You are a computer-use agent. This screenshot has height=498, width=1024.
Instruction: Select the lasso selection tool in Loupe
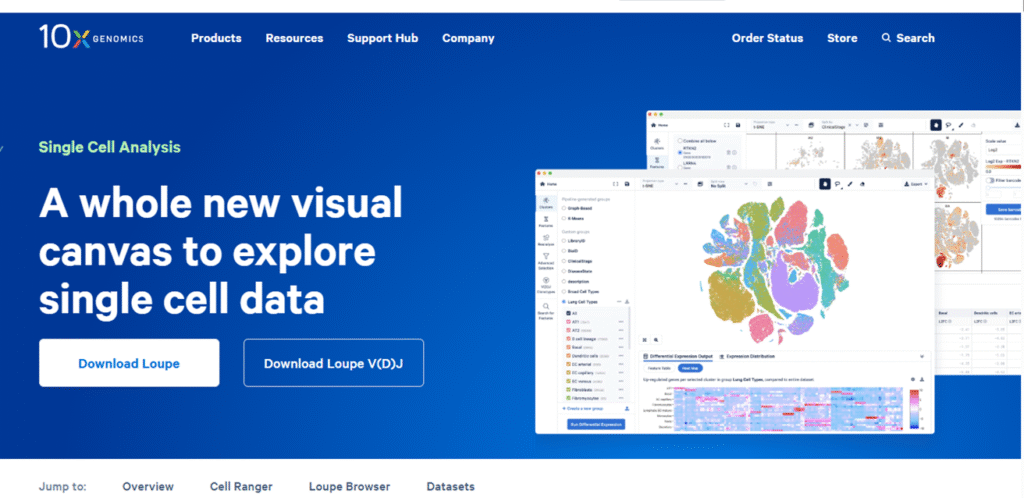click(839, 184)
